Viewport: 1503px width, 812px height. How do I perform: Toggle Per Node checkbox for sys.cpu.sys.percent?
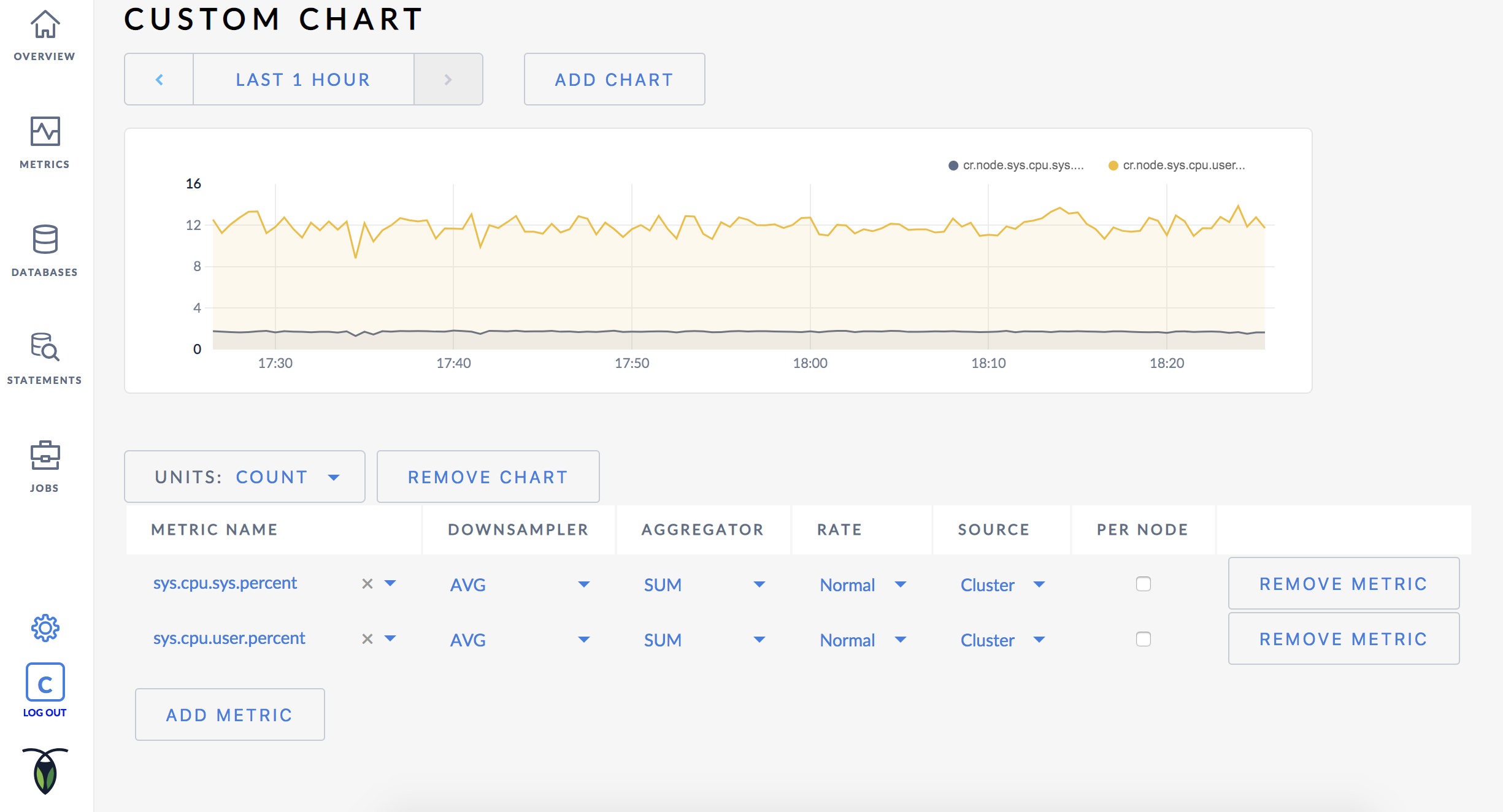pyautogui.click(x=1143, y=583)
